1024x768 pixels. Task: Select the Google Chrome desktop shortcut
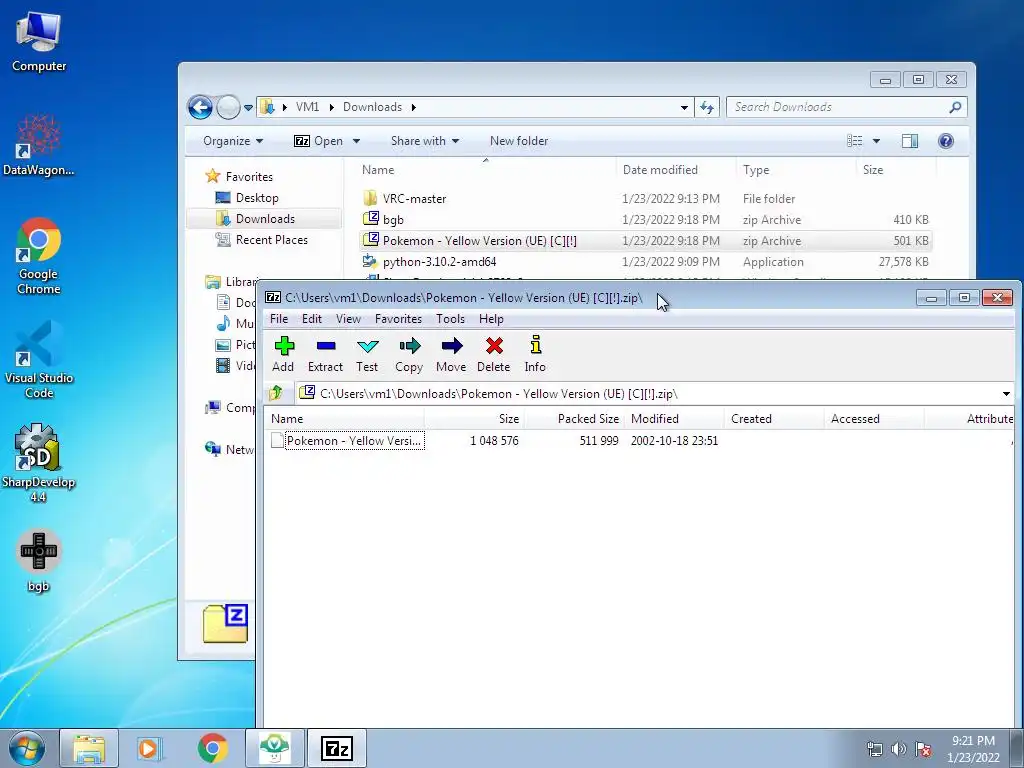[39, 256]
